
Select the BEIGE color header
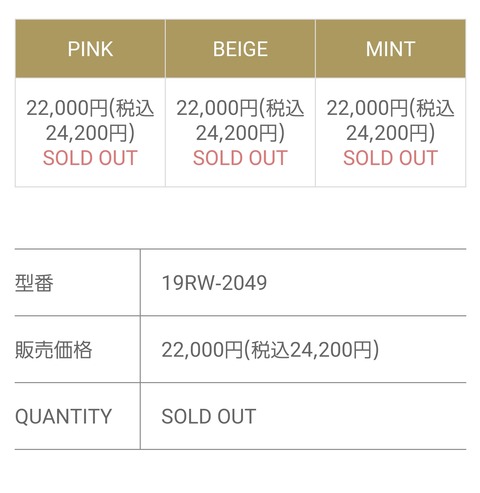[x=240, y=49]
